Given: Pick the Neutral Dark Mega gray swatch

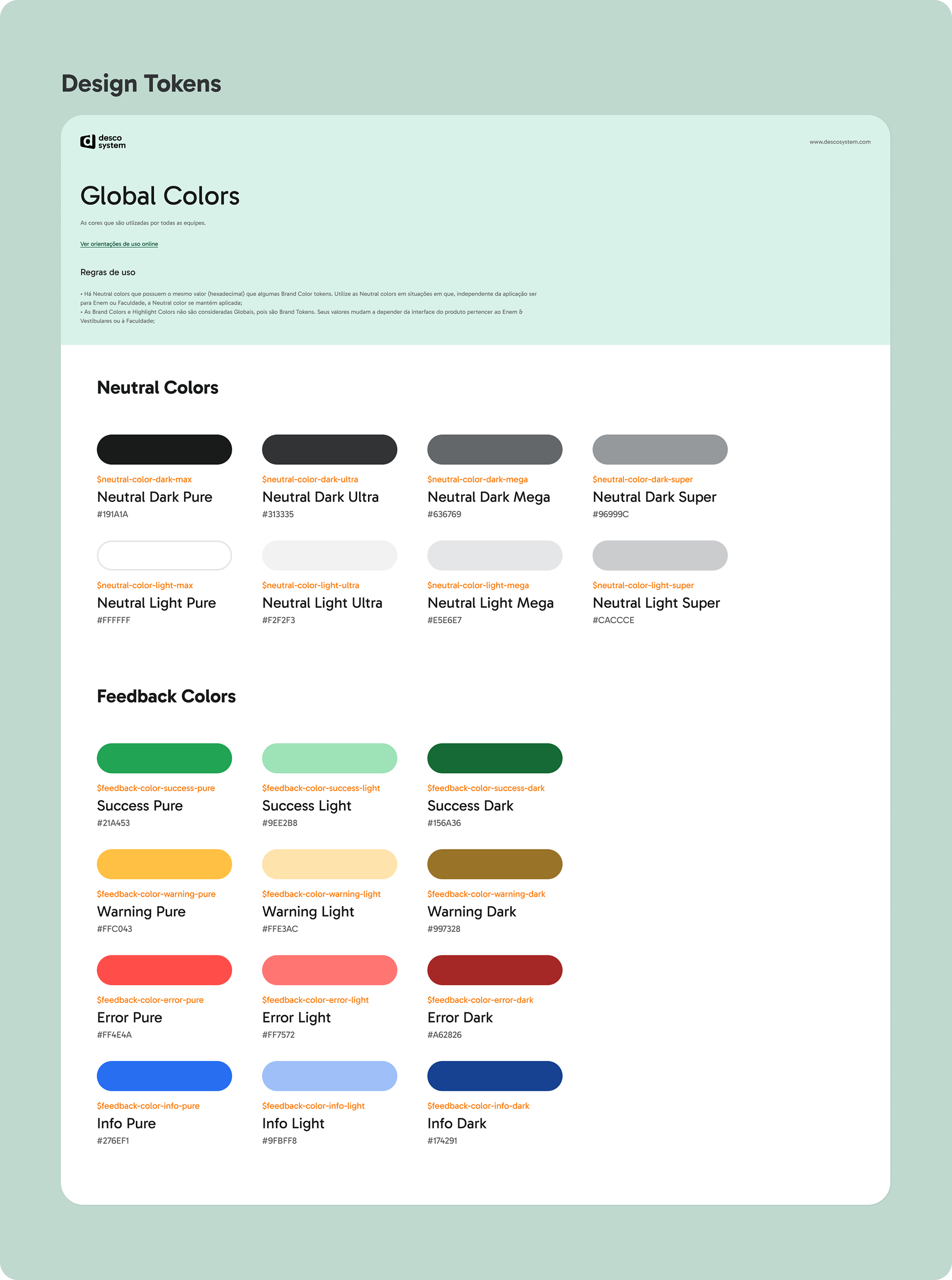Looking at the screenshot, I should (494, 449).
